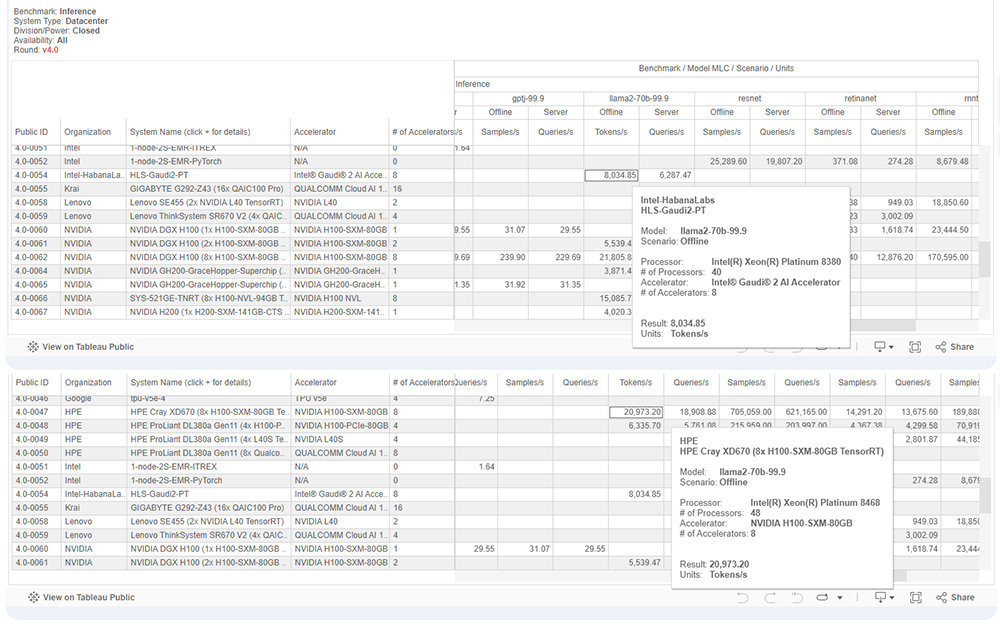Click the replay/reset icon in the bottom toolbar
Viewport: 1000px width, 627px height.
tap(797, 597)
